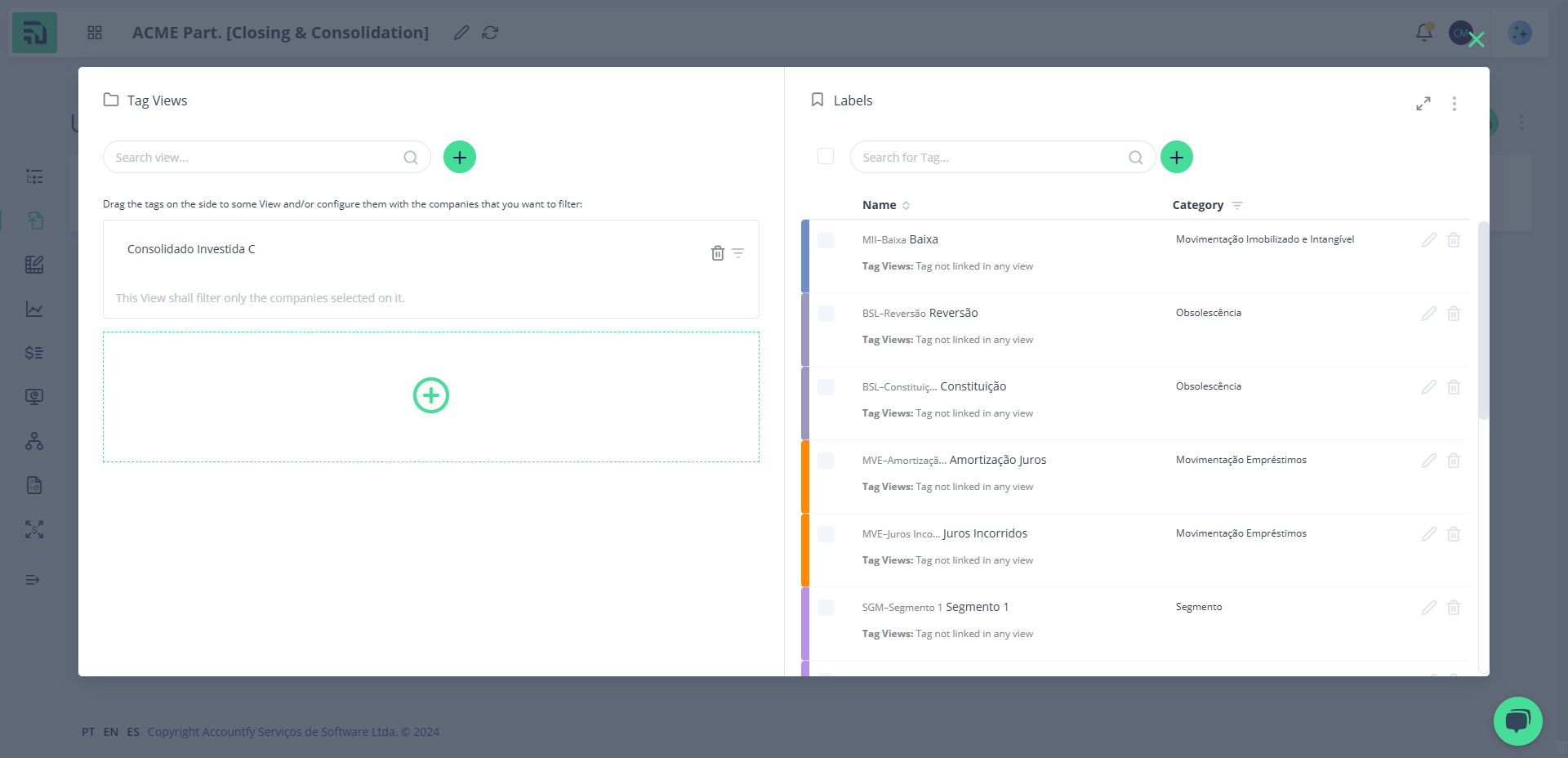Open the sidebar expand arrows icon
The image size is (1568, 758).
(34, 529)
